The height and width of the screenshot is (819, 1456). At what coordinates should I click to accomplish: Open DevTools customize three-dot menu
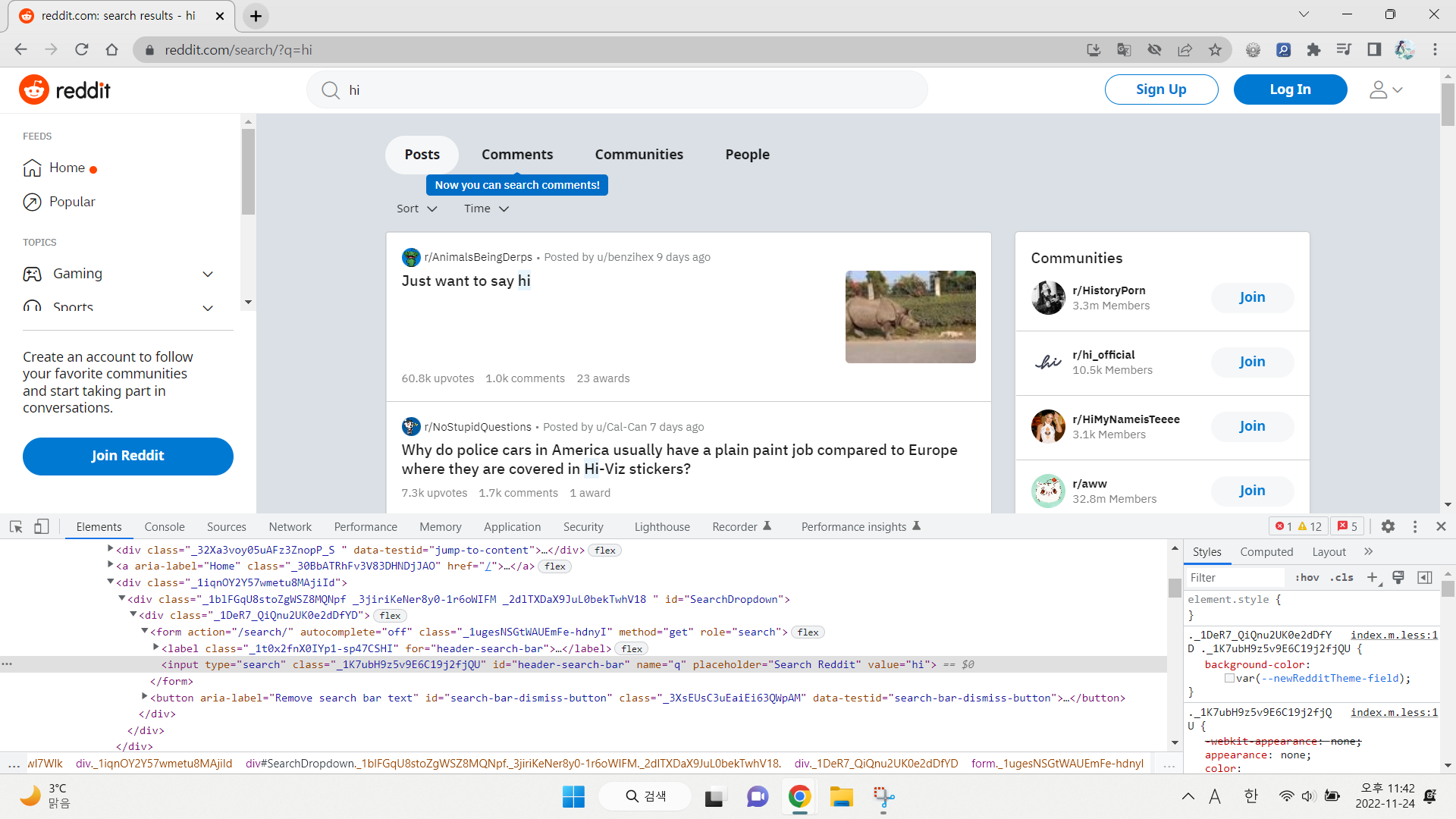coord(1414,526)
